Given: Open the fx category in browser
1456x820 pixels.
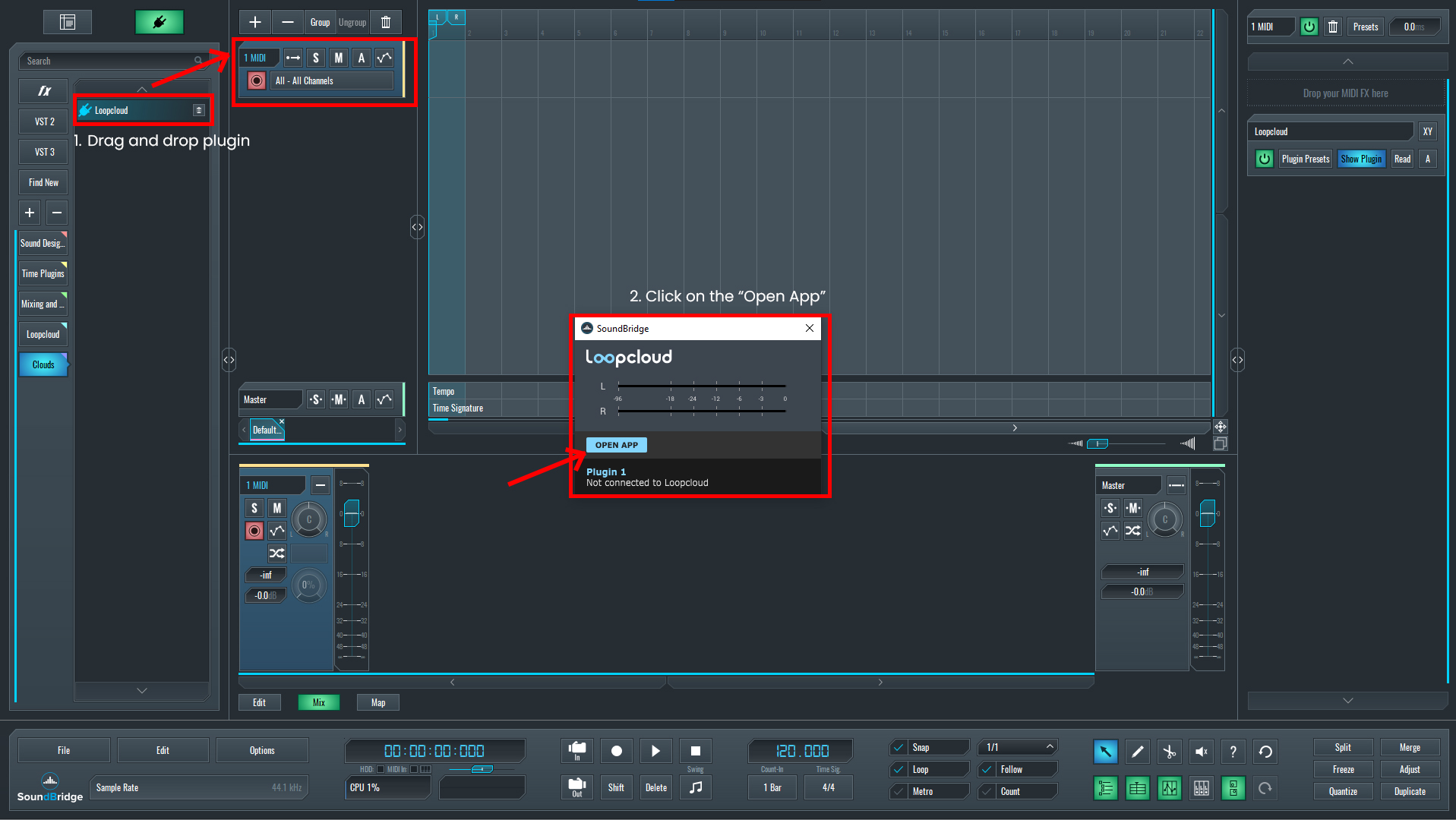Looking at the screenshot, I should click(x=44, y=91).
